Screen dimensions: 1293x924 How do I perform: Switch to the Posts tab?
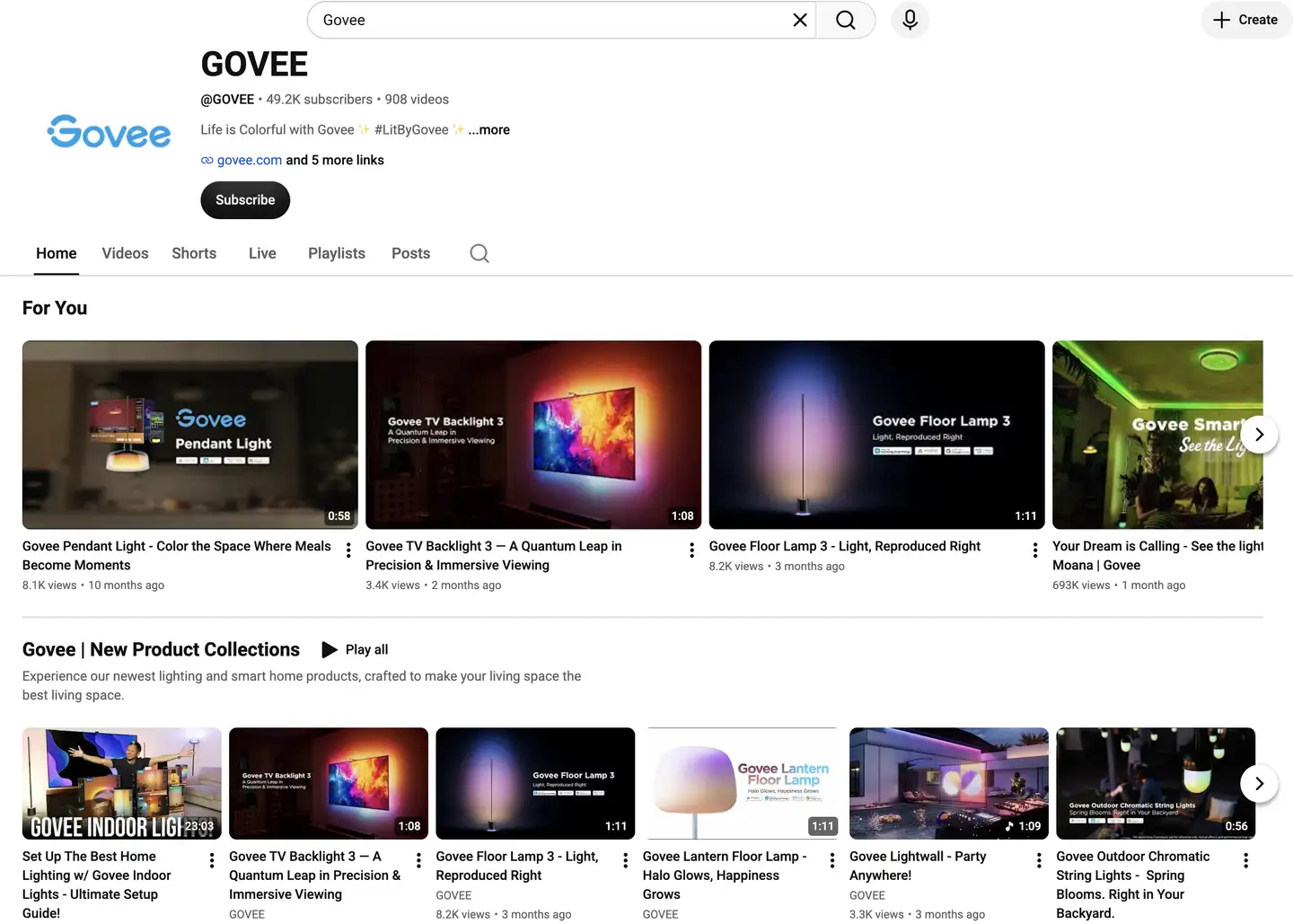coord(411,253)
